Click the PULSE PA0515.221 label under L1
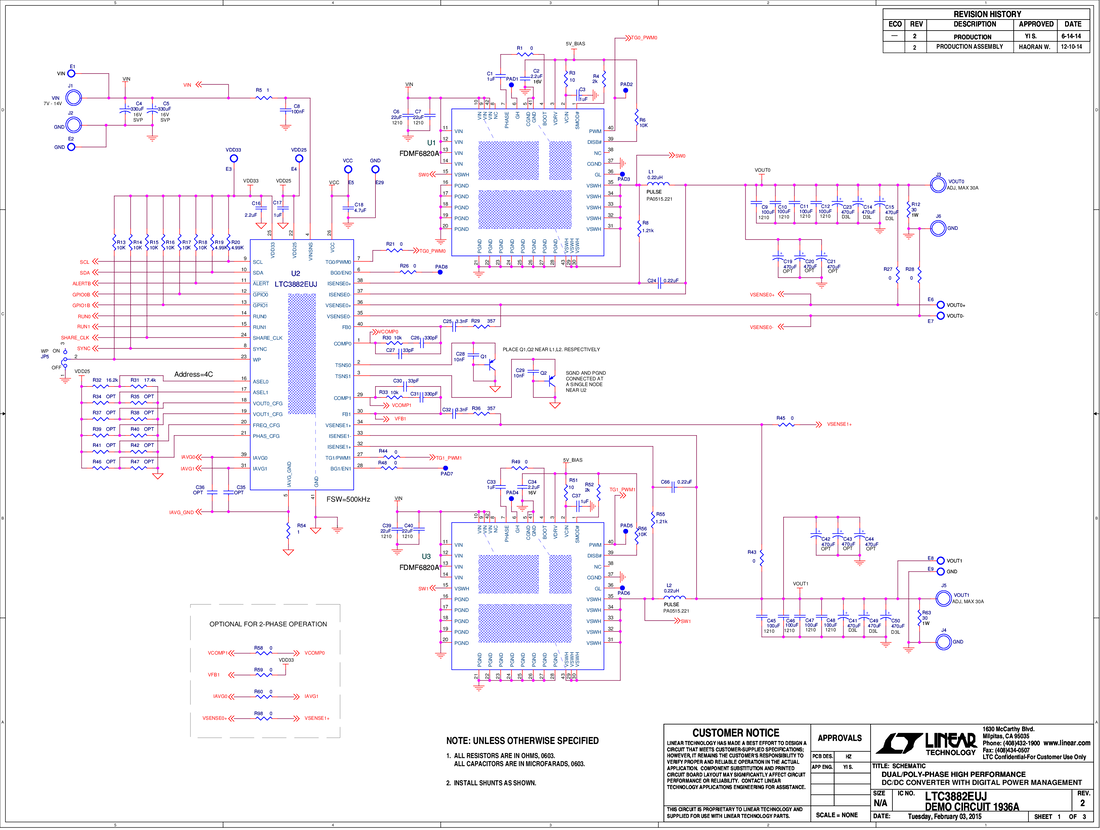Viewport: 1100px width, 830px height. pyautogui.click(x=659, y=195)
